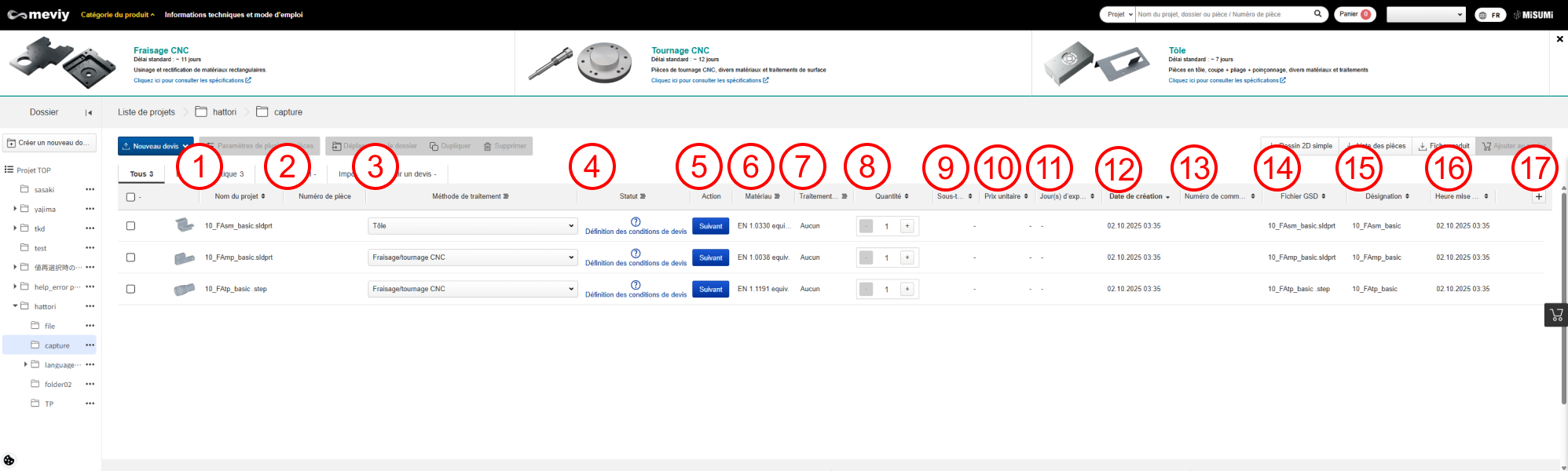1568x471 pixels.
Task: Add a column with the plus icon
Action: pyautogui.click(x=1538, y=197)
